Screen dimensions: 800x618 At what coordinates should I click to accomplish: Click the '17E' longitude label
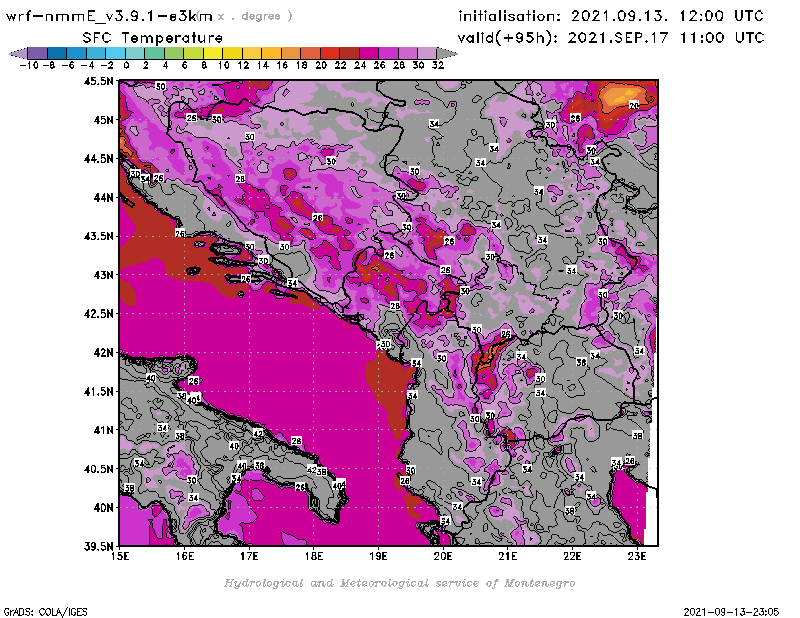[x=249, y=556]
